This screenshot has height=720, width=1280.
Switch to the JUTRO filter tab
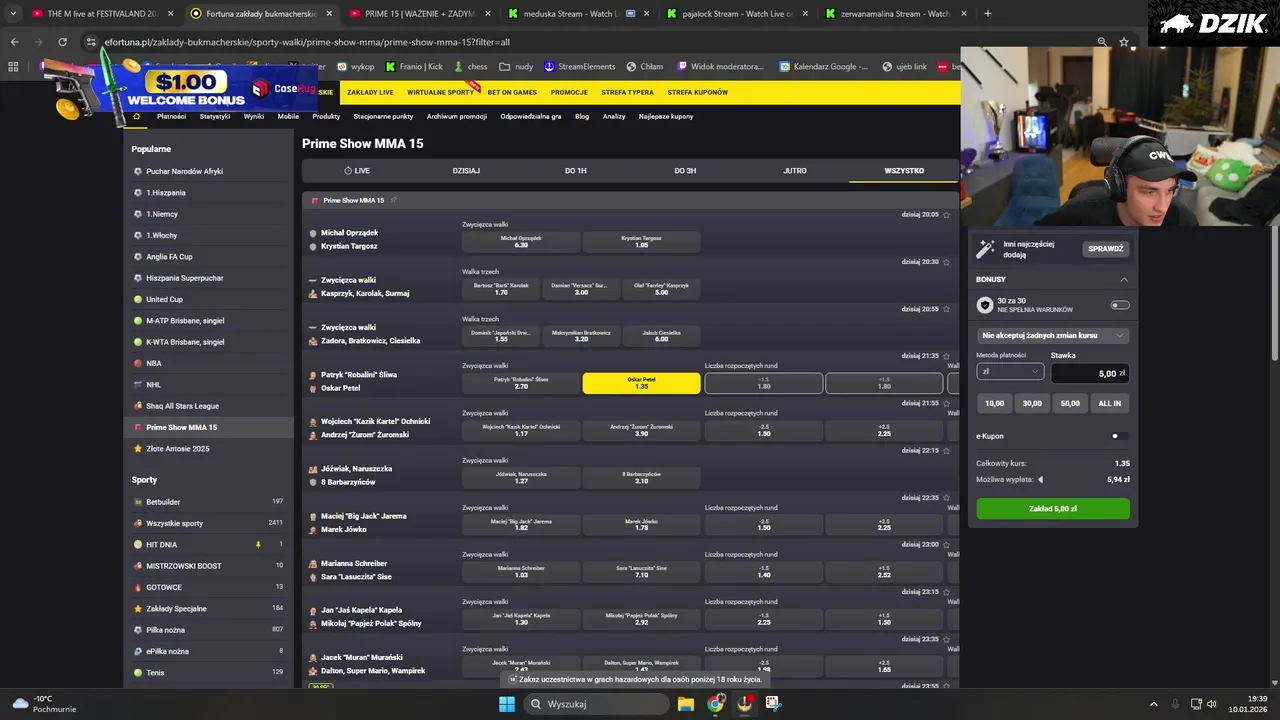(x=795, y=171)
